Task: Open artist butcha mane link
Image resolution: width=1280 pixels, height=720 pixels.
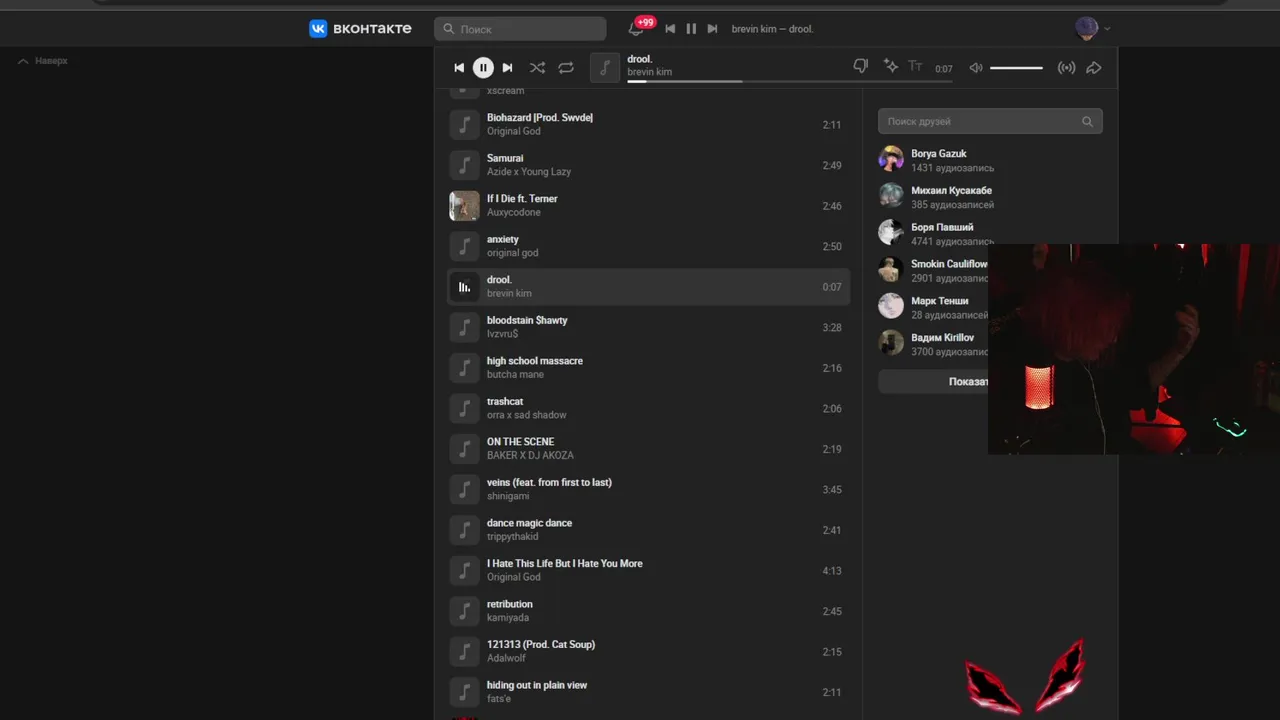Action: coord(515,374)
